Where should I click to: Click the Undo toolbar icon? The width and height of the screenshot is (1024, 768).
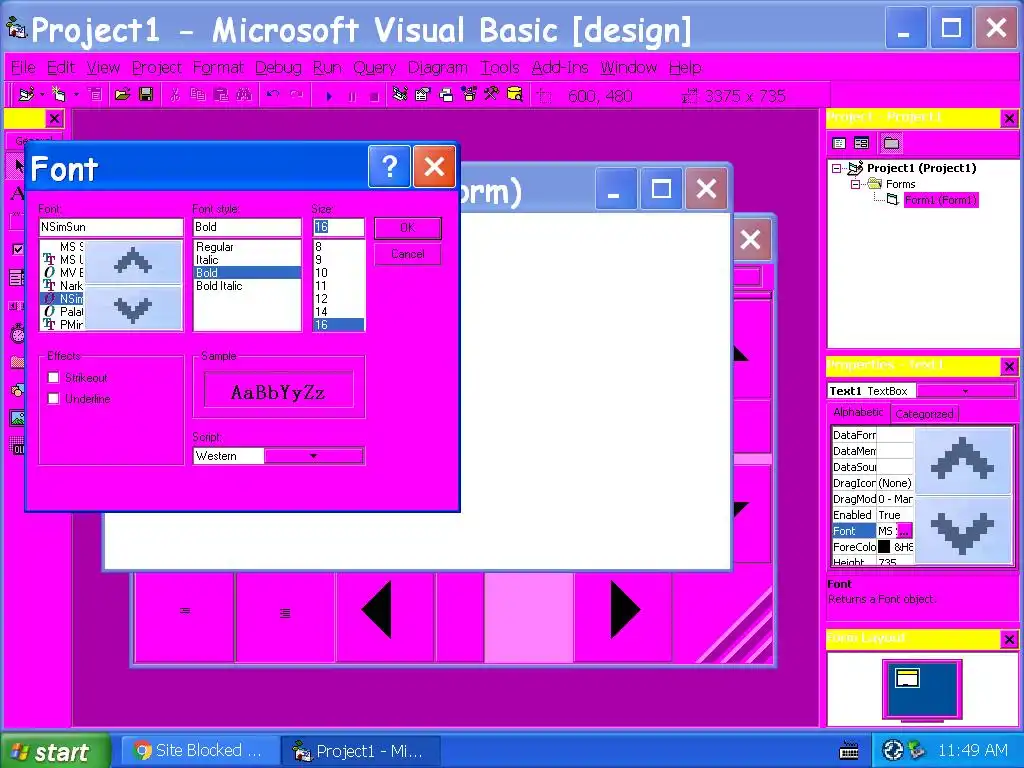tap(273, 95)
